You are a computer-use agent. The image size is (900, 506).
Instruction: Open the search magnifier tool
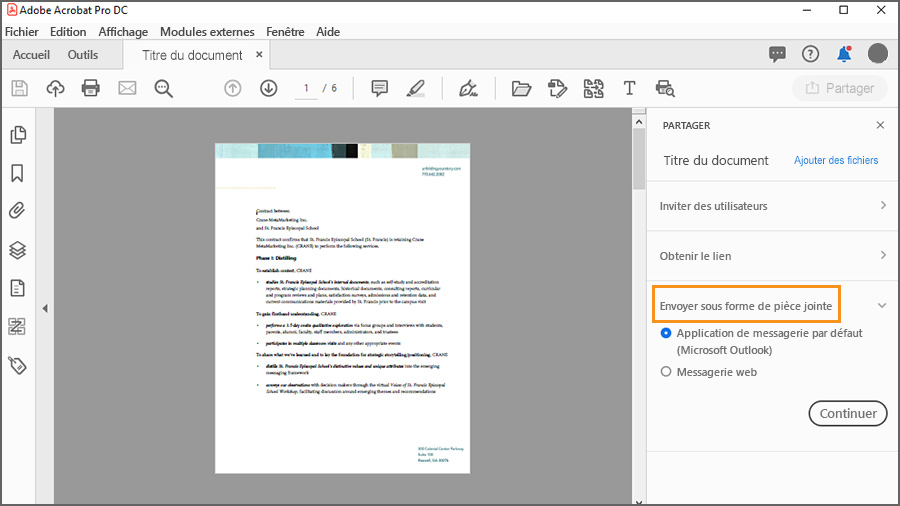[164, 88]
